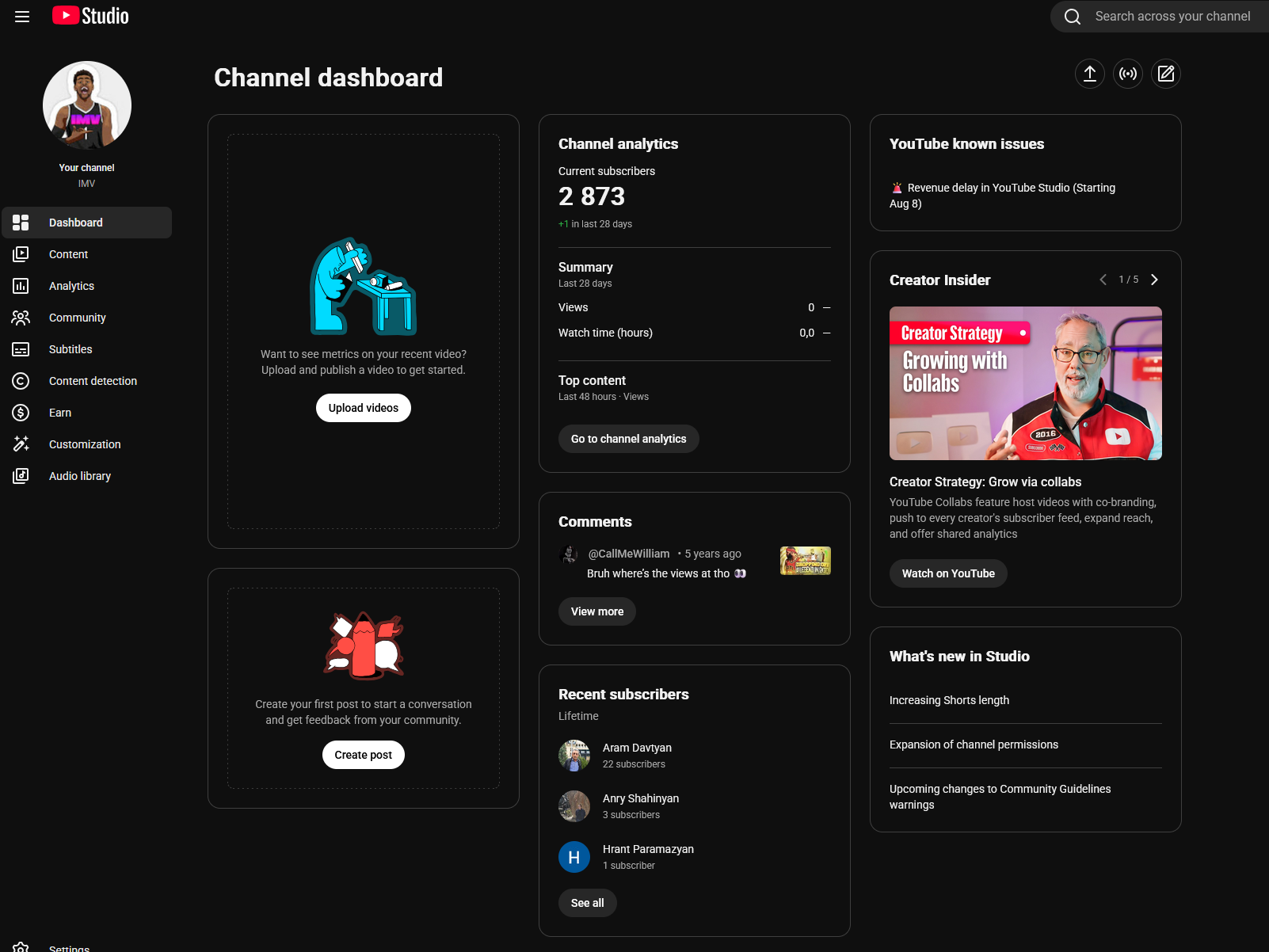Click @CallMeWilliam commenter avatar
This screenshot has height=952, width=1269.
click(x=569, y=554)
